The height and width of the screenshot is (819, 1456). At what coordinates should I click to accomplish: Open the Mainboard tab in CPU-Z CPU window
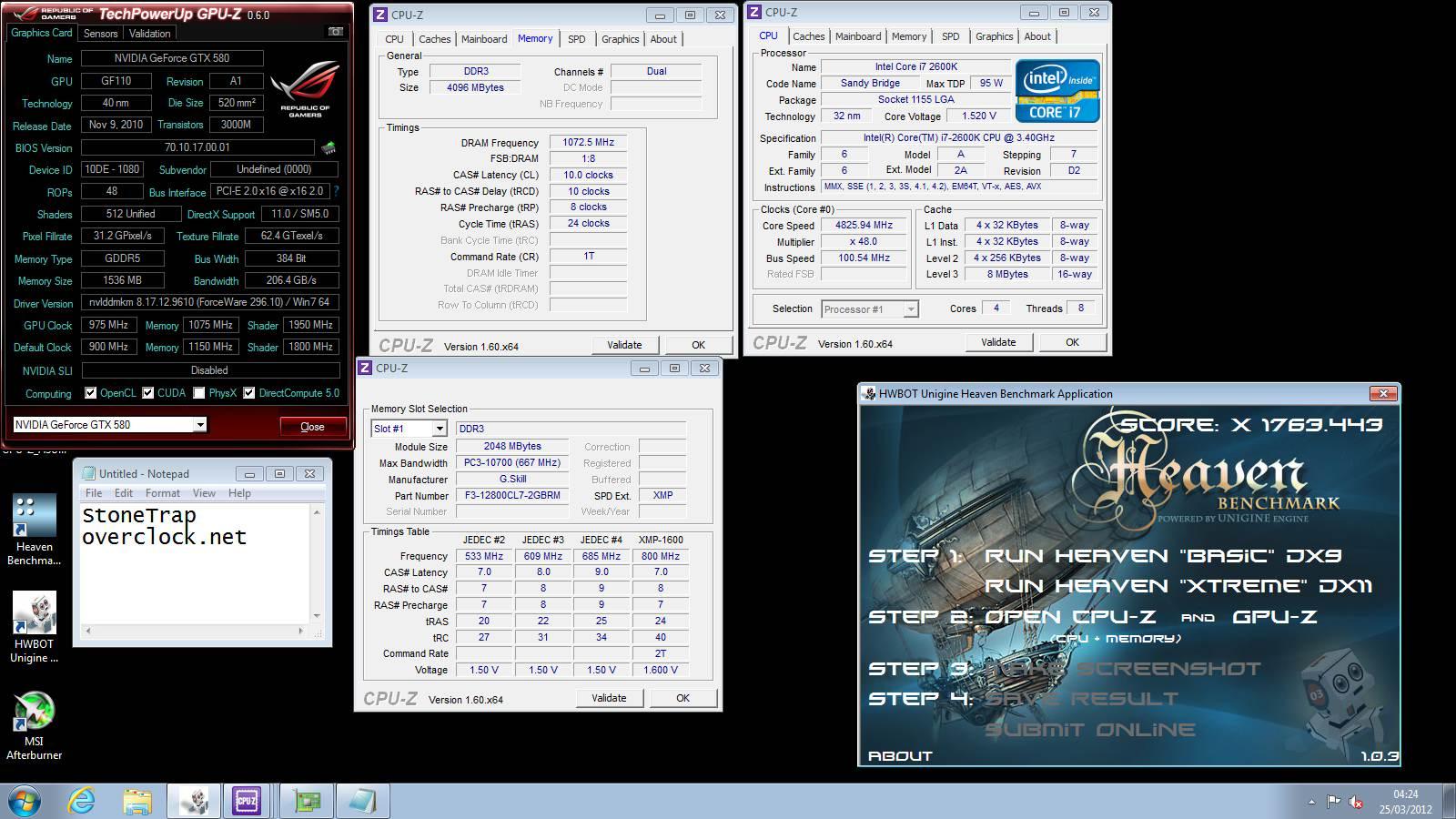coord(858,36)
